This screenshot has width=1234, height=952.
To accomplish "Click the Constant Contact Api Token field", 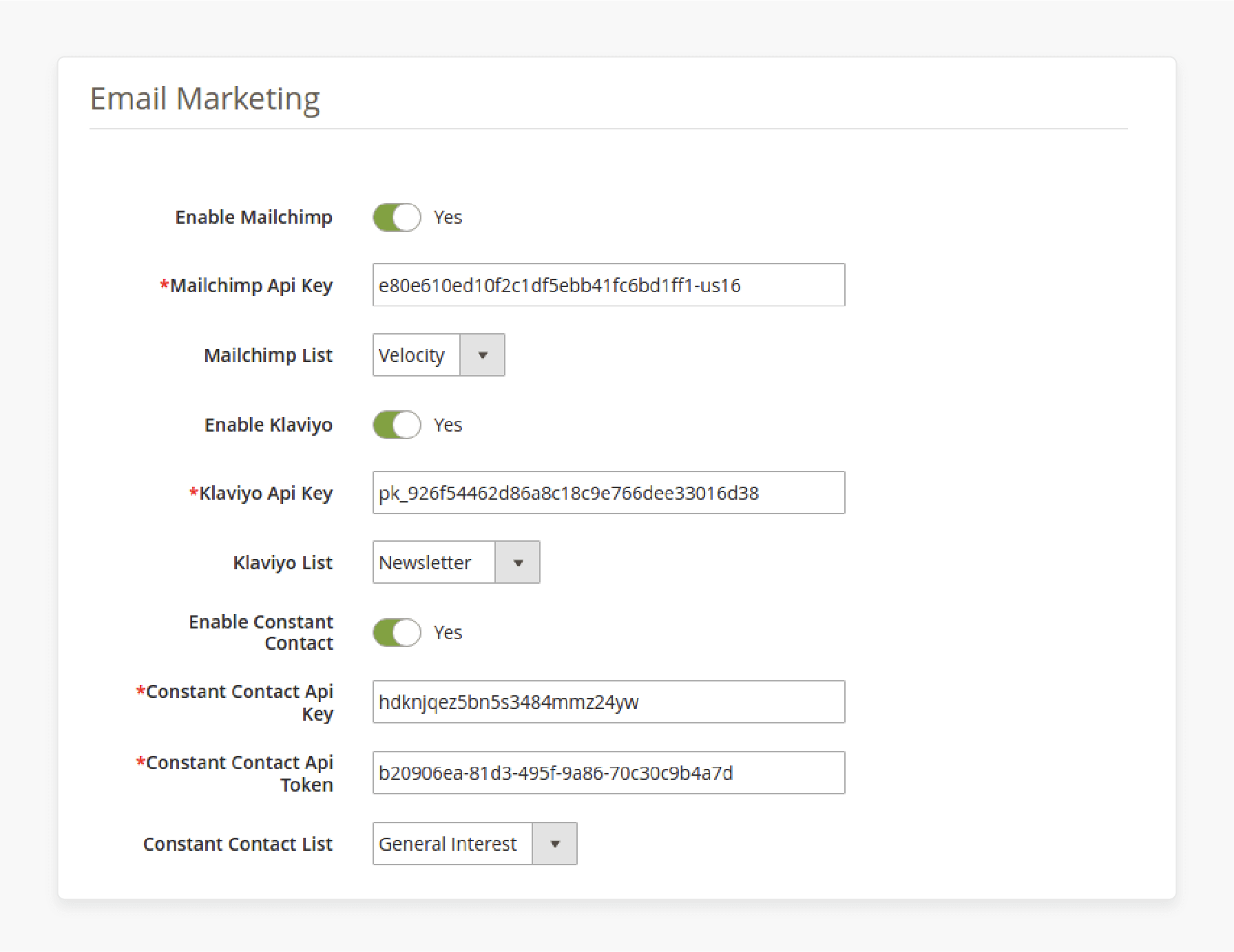I will point(609,773).
